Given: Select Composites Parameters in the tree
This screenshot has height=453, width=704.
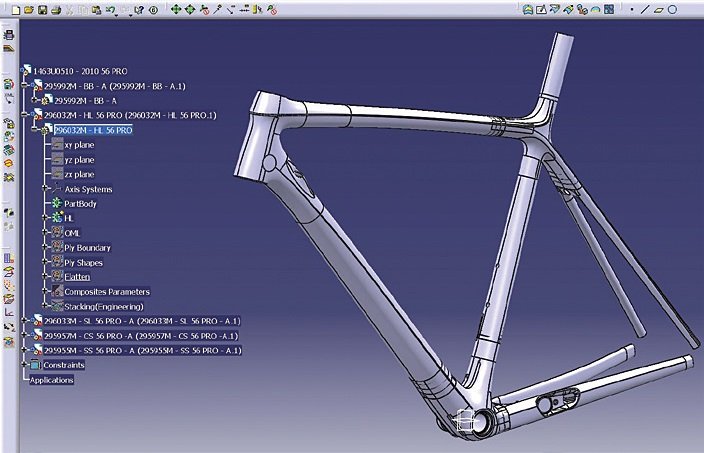Looking at the screenshot, I should click(x=106, y=291).
